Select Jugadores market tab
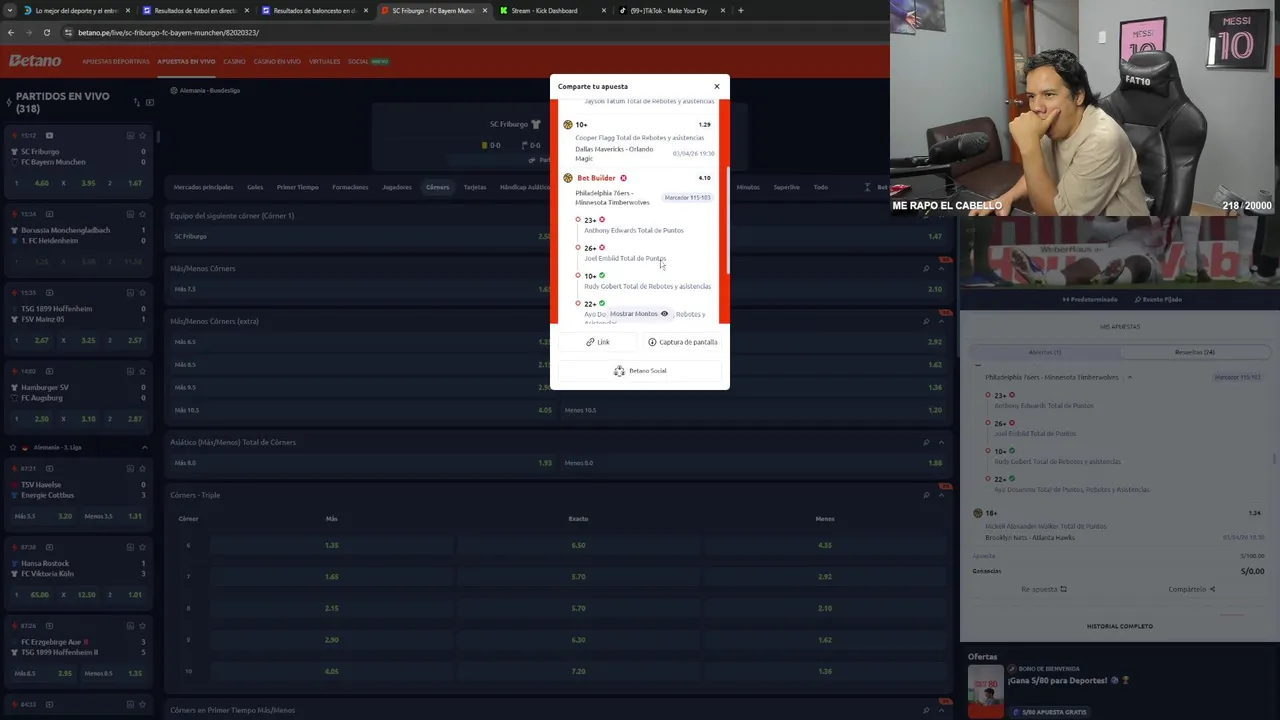 (x=397, y=187)
